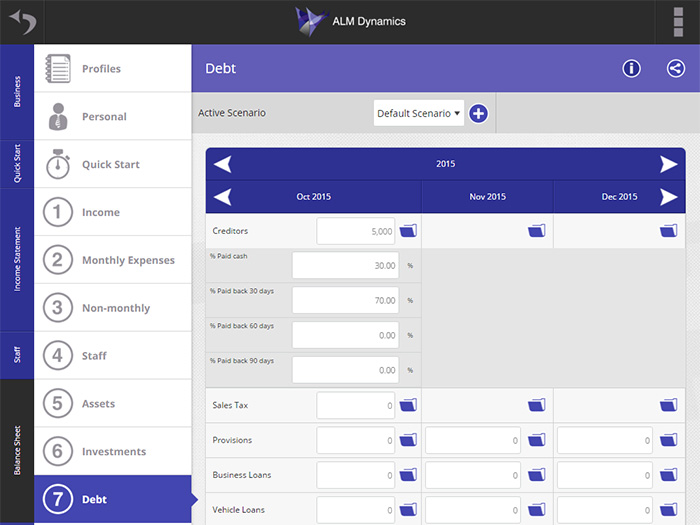The height and width of the screenshot is (525, 700).
Task: Open the three-square overflow menu
Action: pos(678,21)
